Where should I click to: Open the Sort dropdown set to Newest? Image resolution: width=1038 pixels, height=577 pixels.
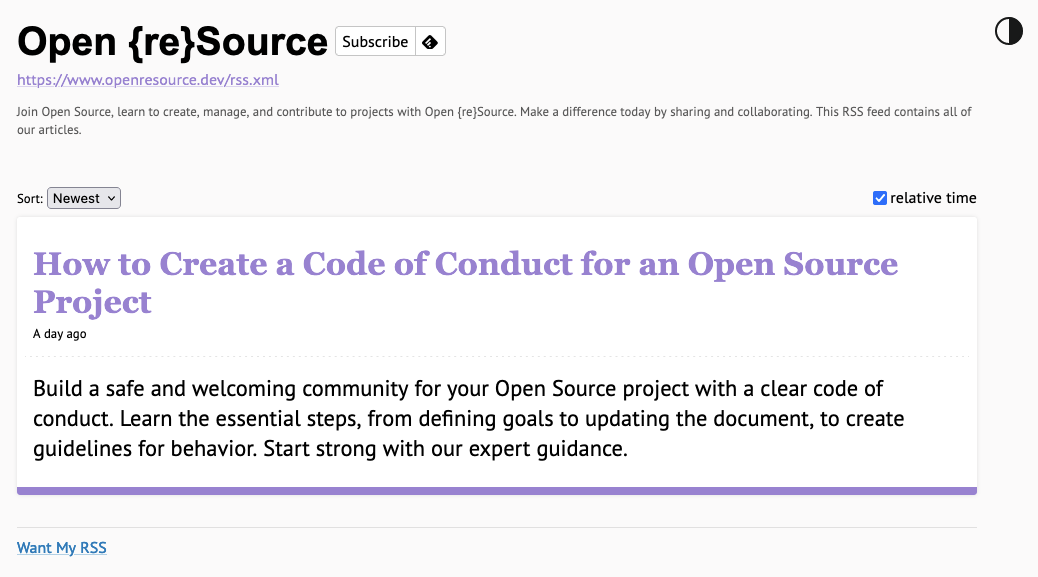click(84, 198)
